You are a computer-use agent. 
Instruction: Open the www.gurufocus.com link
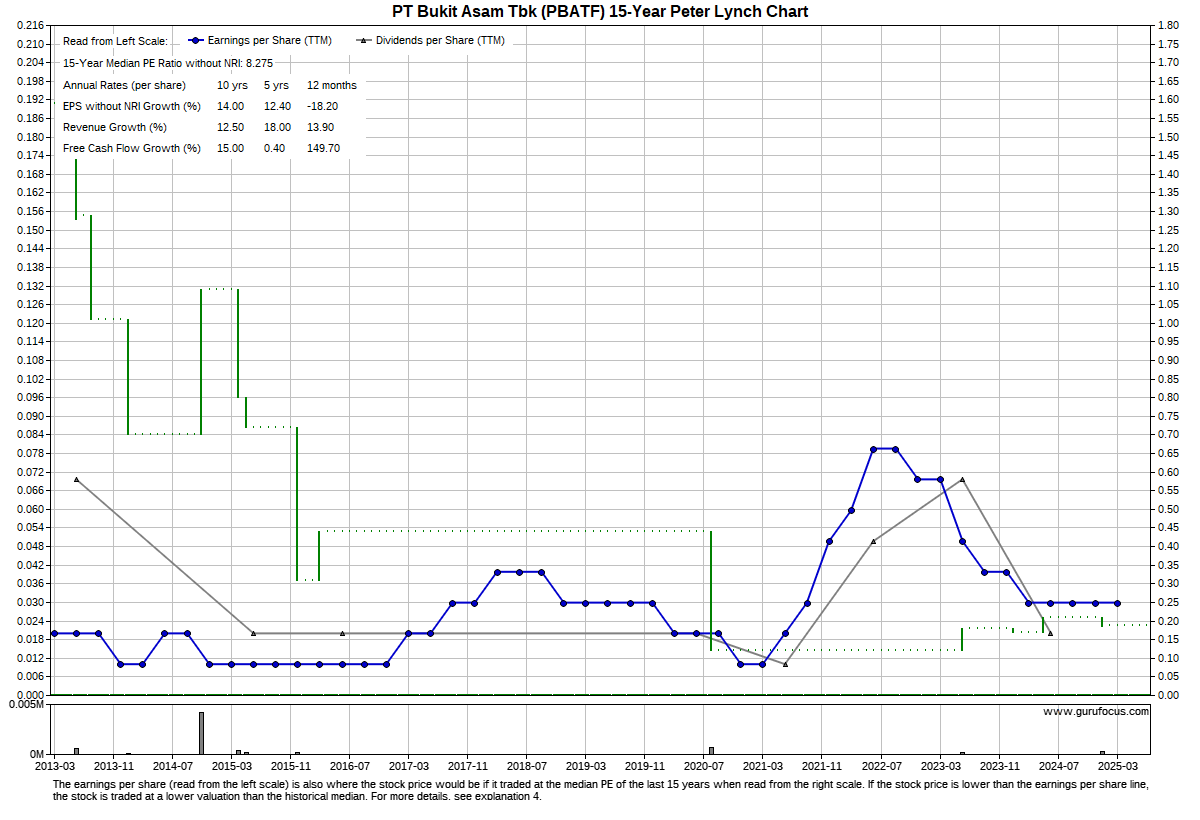coord(1096,711)
